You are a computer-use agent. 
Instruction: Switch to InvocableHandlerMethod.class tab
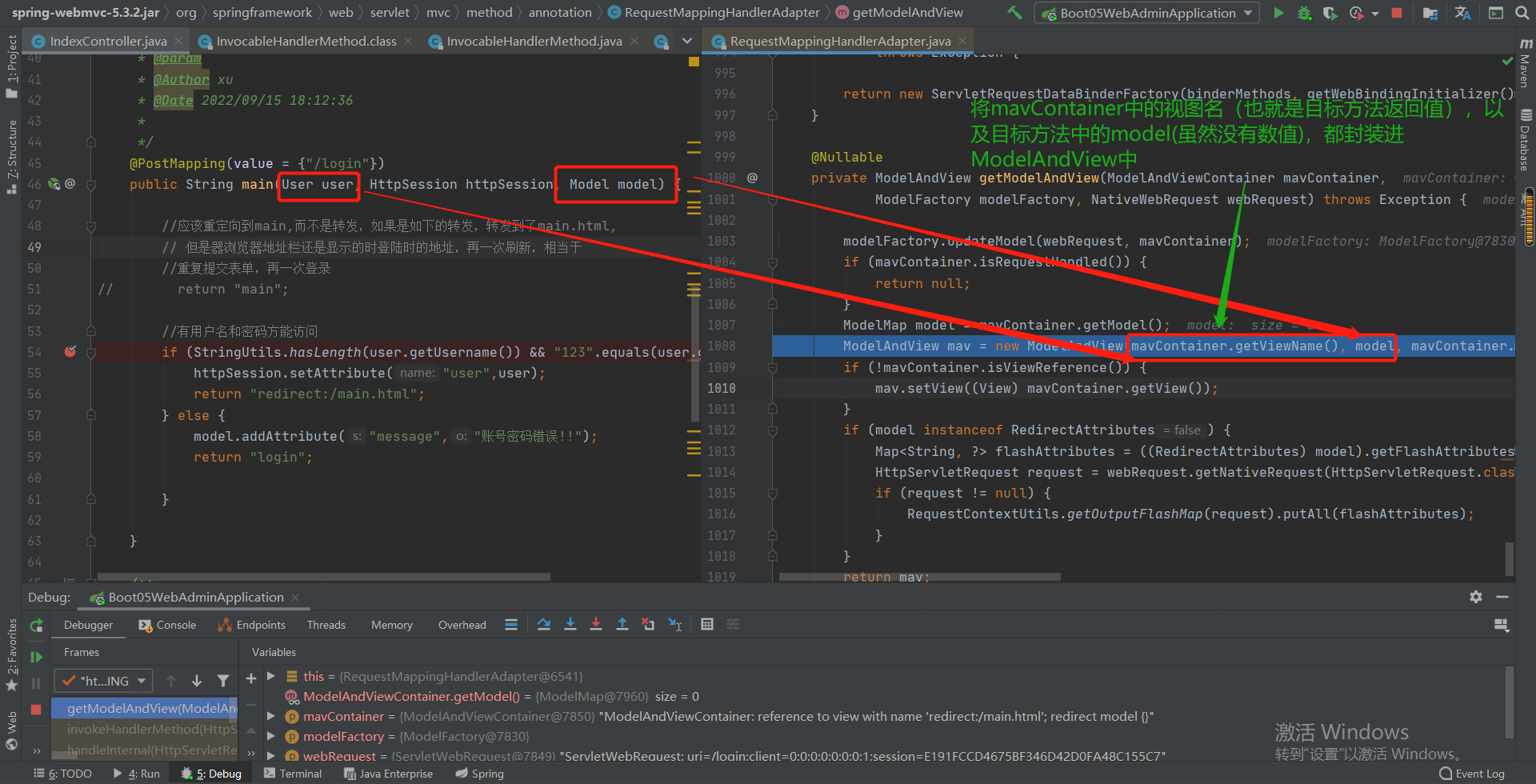306,41
